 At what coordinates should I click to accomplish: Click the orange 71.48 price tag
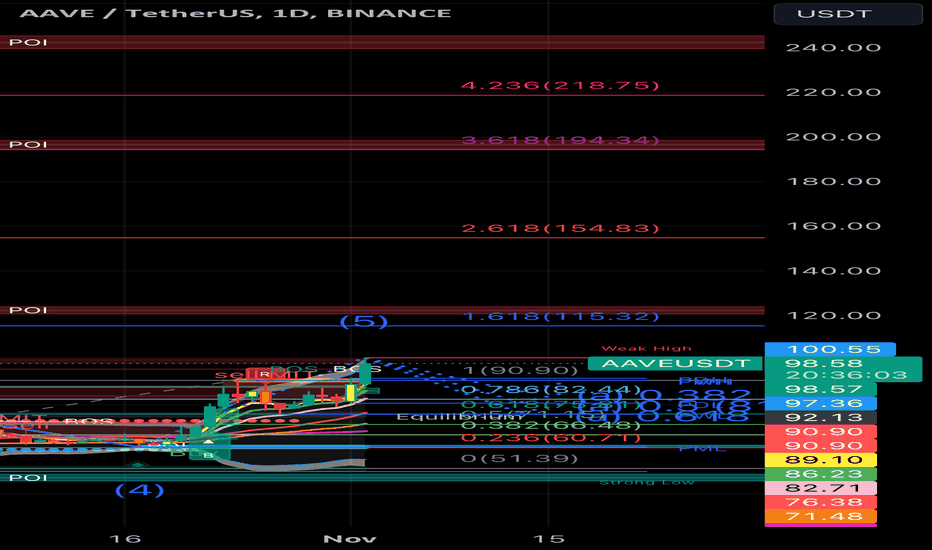coord(820,516)
